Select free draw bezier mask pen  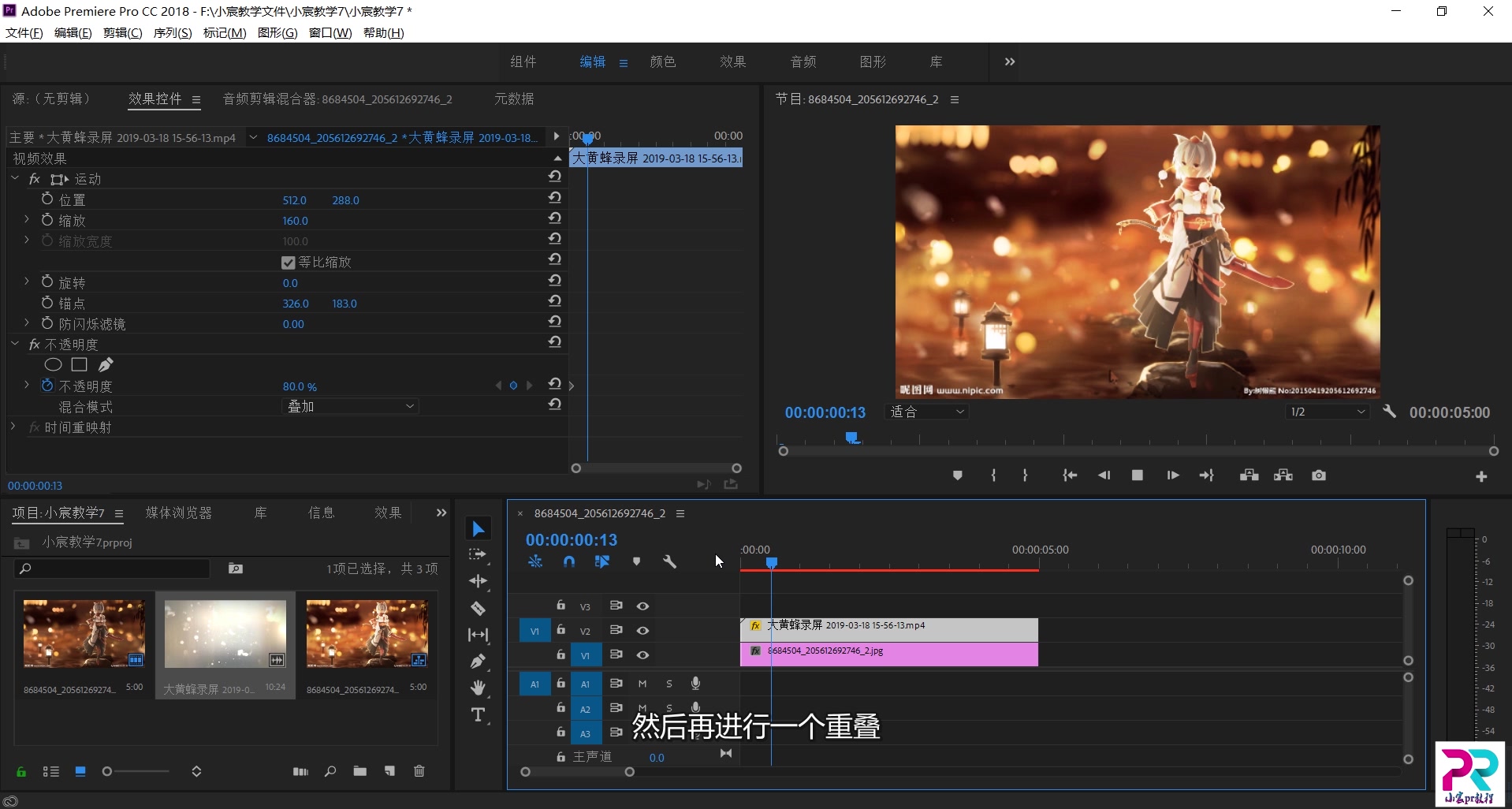[x=106, y=364]
